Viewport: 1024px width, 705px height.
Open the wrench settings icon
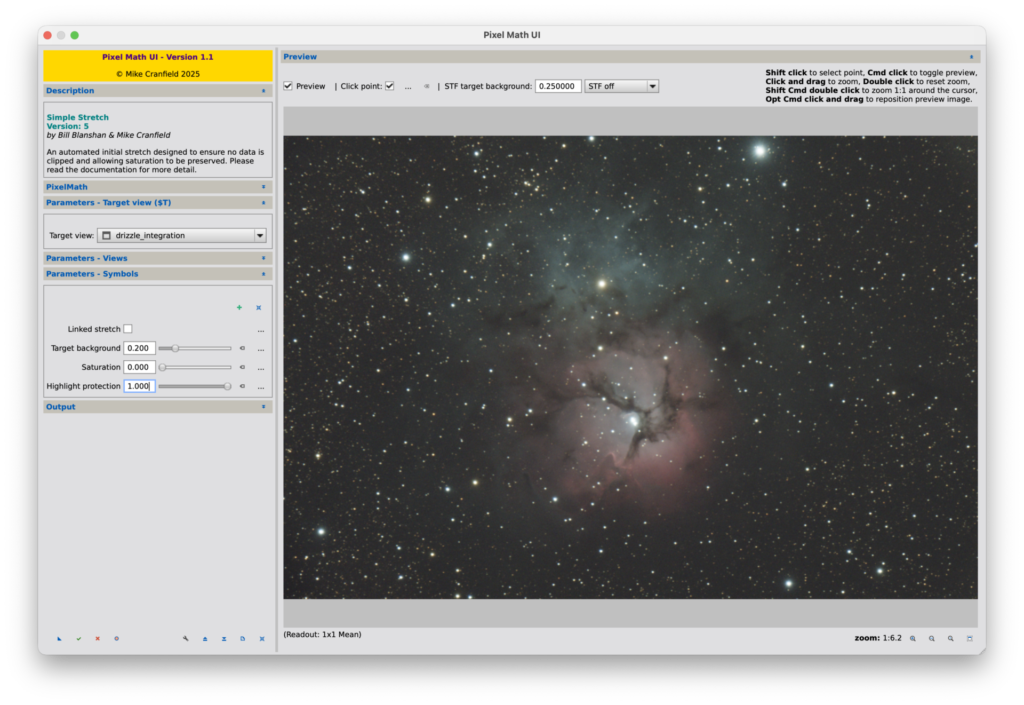[x=185, y=638]
